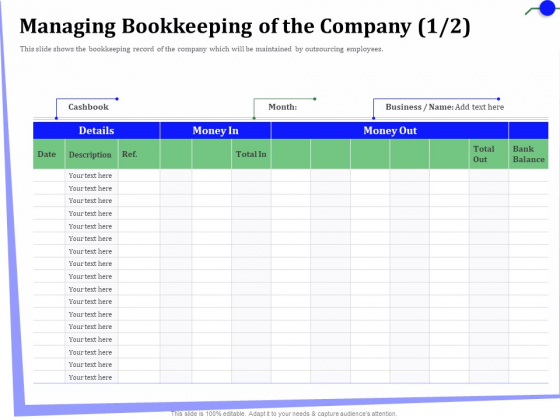Click the Total In column header
Screen dimensions: 560x420
[x=251, y=154]
